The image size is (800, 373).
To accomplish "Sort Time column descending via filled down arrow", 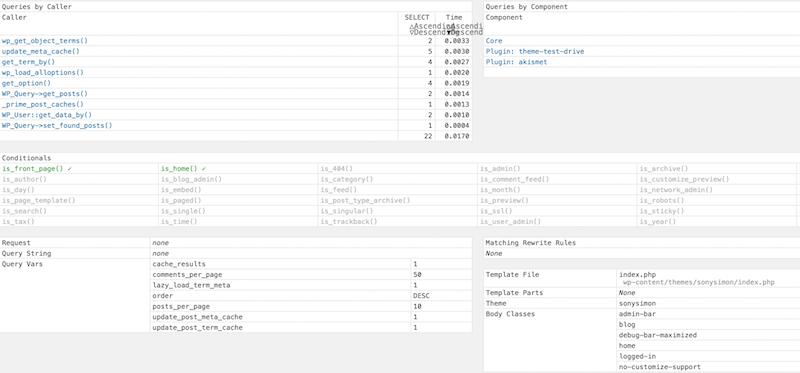I will (449, 33).
